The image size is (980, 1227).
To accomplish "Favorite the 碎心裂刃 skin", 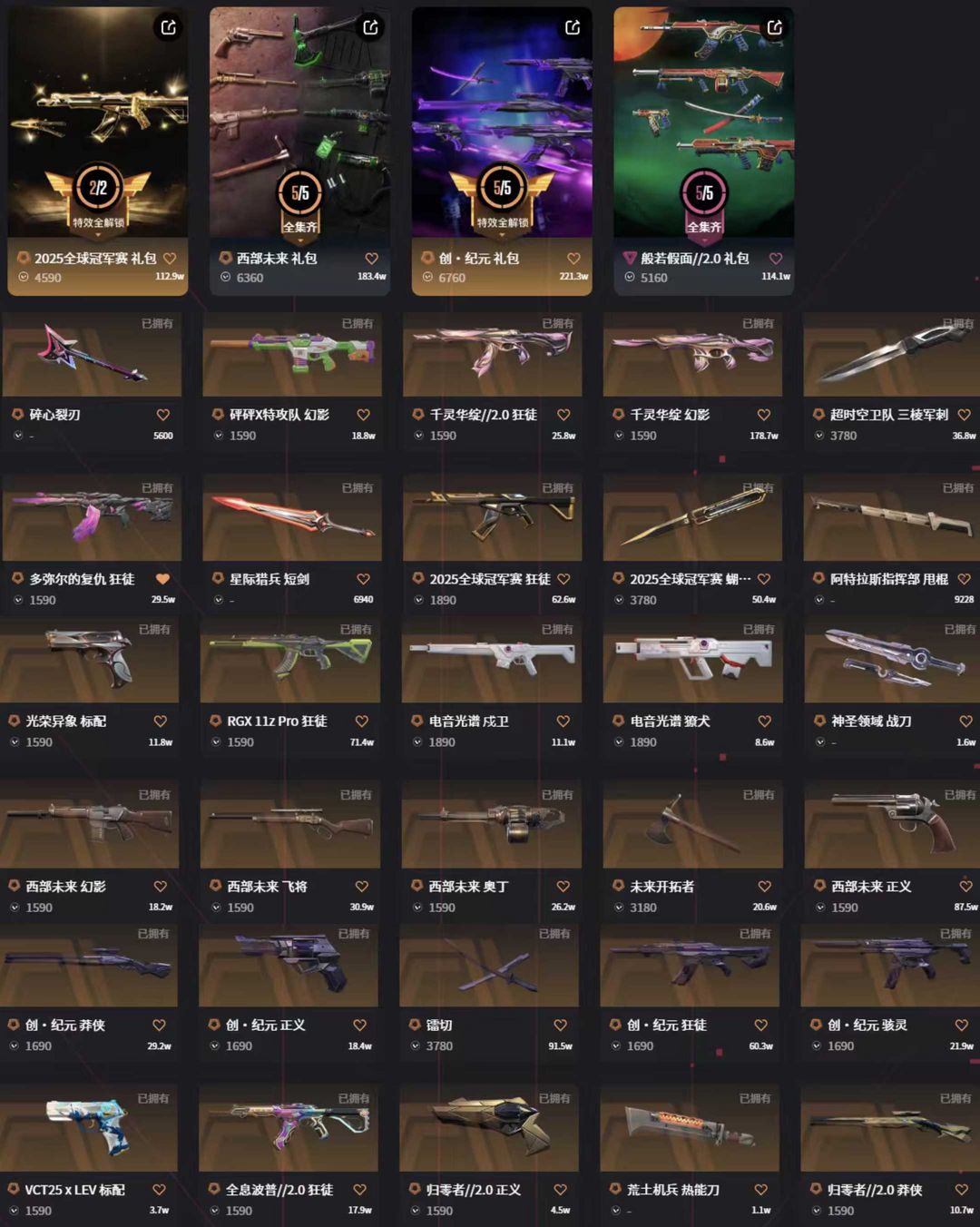I will (163, 415).
